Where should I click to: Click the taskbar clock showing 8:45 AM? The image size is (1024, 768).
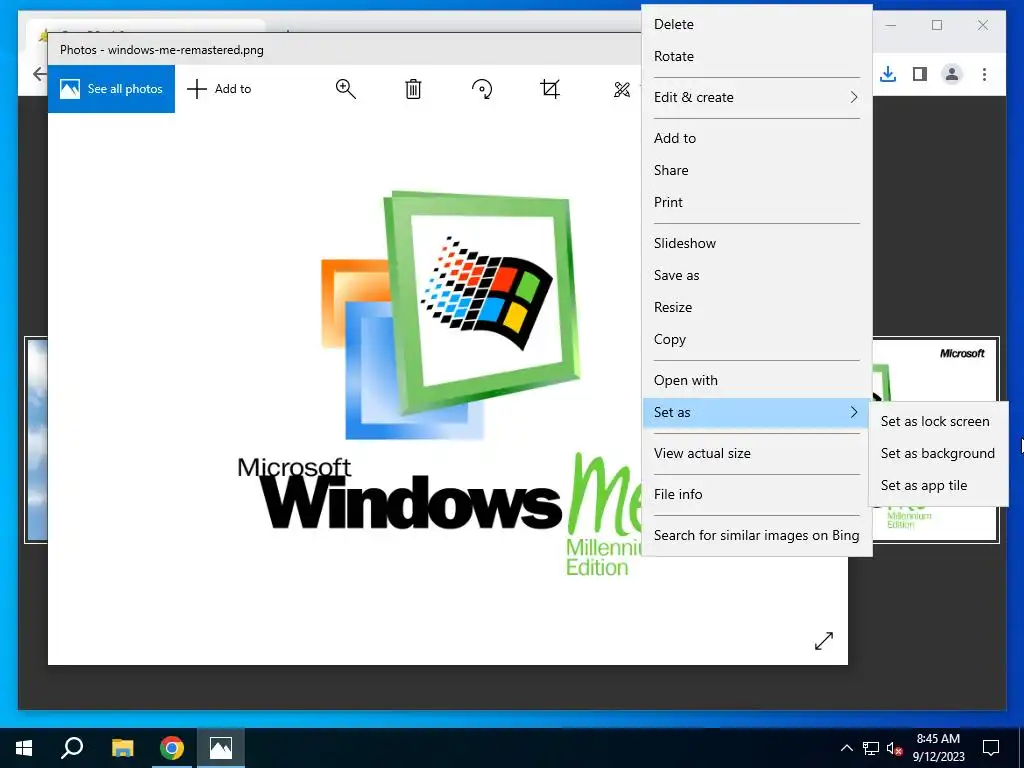pyautogui.click(x=938, y=748)
